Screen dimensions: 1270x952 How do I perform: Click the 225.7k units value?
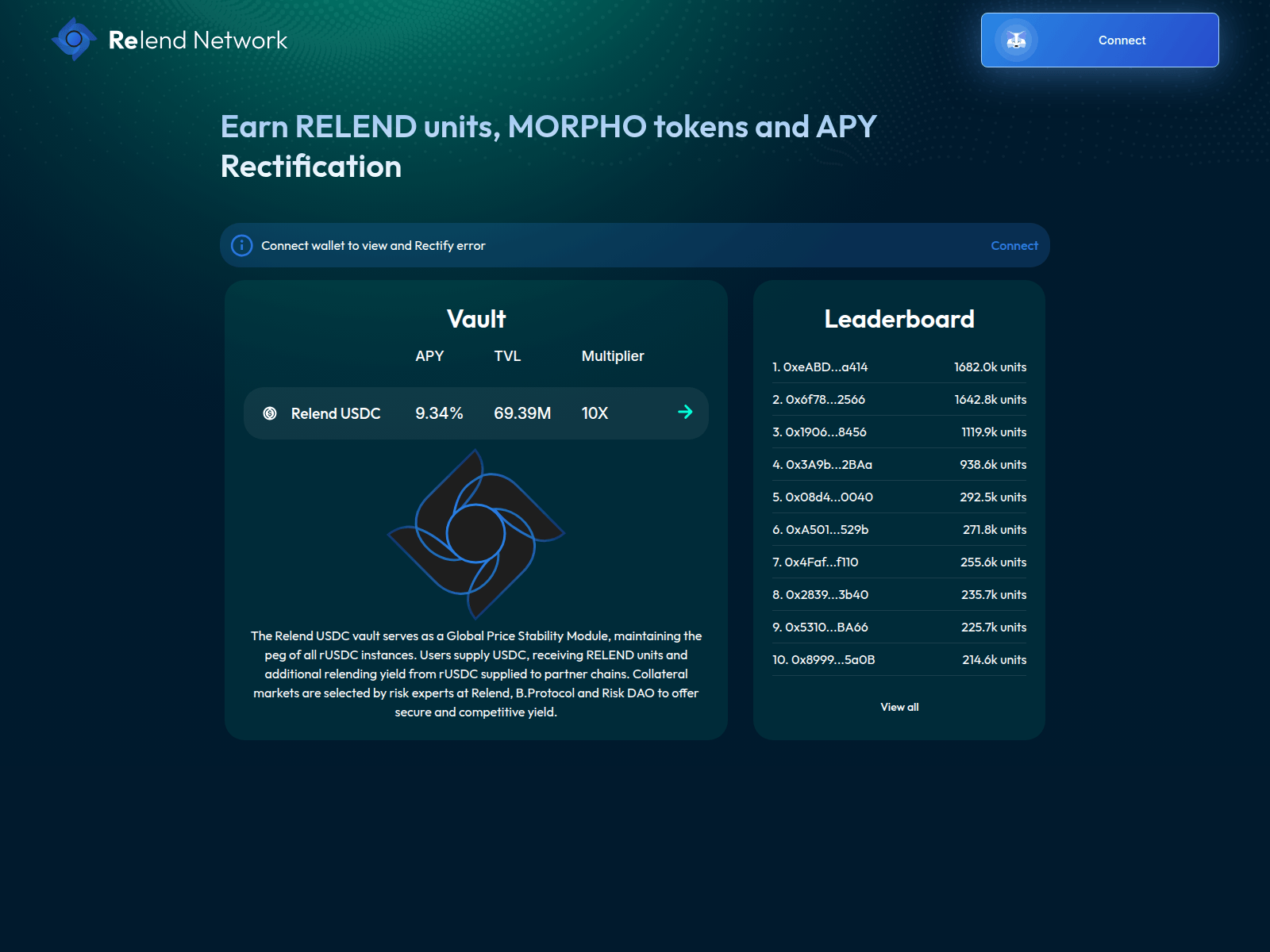point(994,628)
